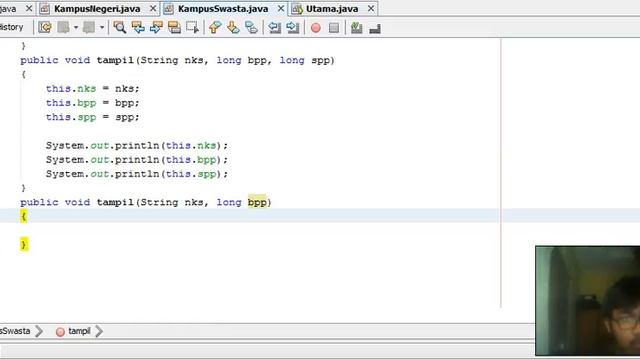The height and width of the screenshot is (360, 640).
Task: Expand chevron after tampil breadcrumb
Action: click(99, 331)
